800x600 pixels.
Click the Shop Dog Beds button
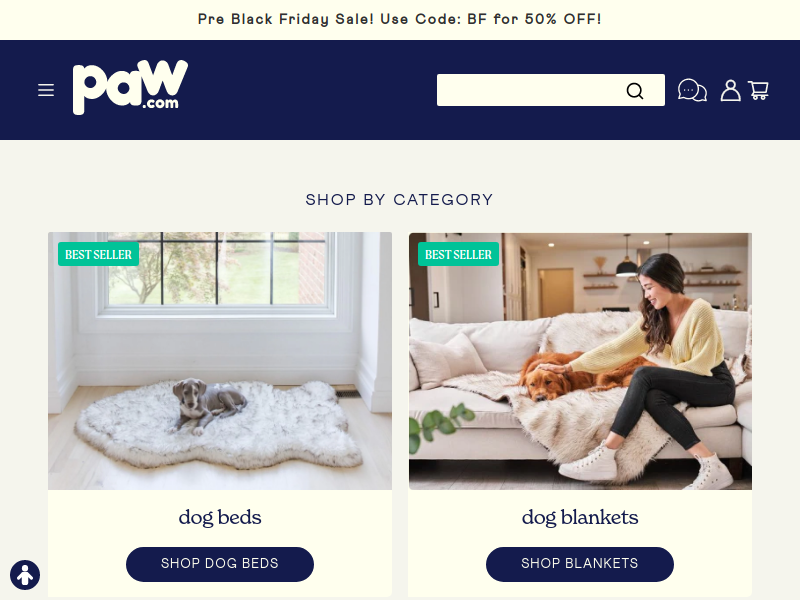(x=220, y=564)
